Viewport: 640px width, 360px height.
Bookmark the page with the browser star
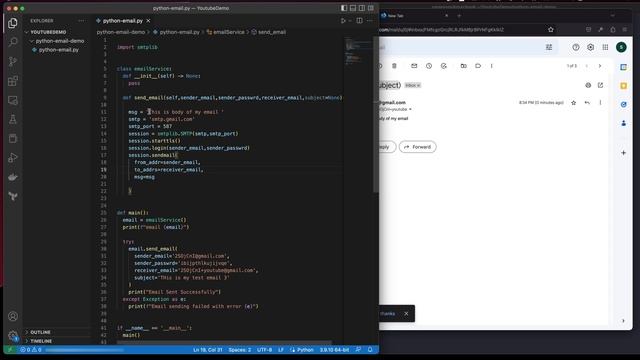[x=551, y=30]
